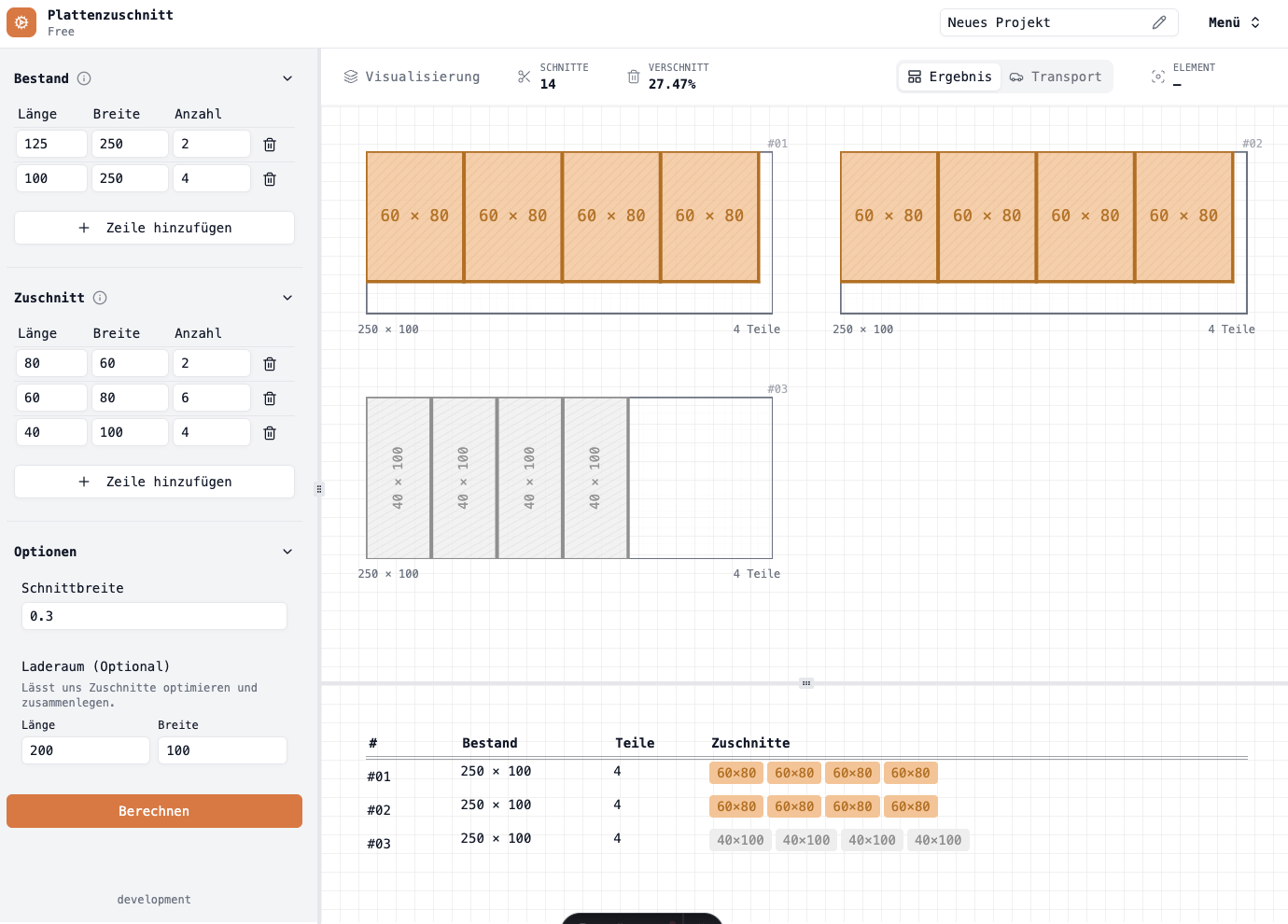Click the Plattenzuschnitt app logo
This screenshot has height=924, width=1288.
[x=21, y=22]
